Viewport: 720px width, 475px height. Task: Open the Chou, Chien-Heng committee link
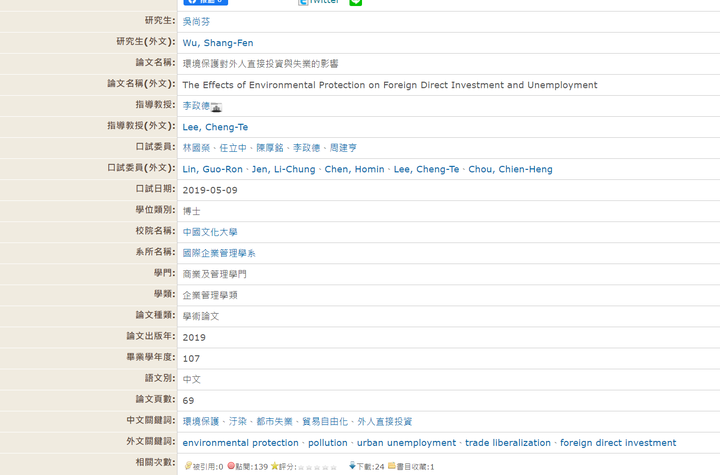pos(510,169)
